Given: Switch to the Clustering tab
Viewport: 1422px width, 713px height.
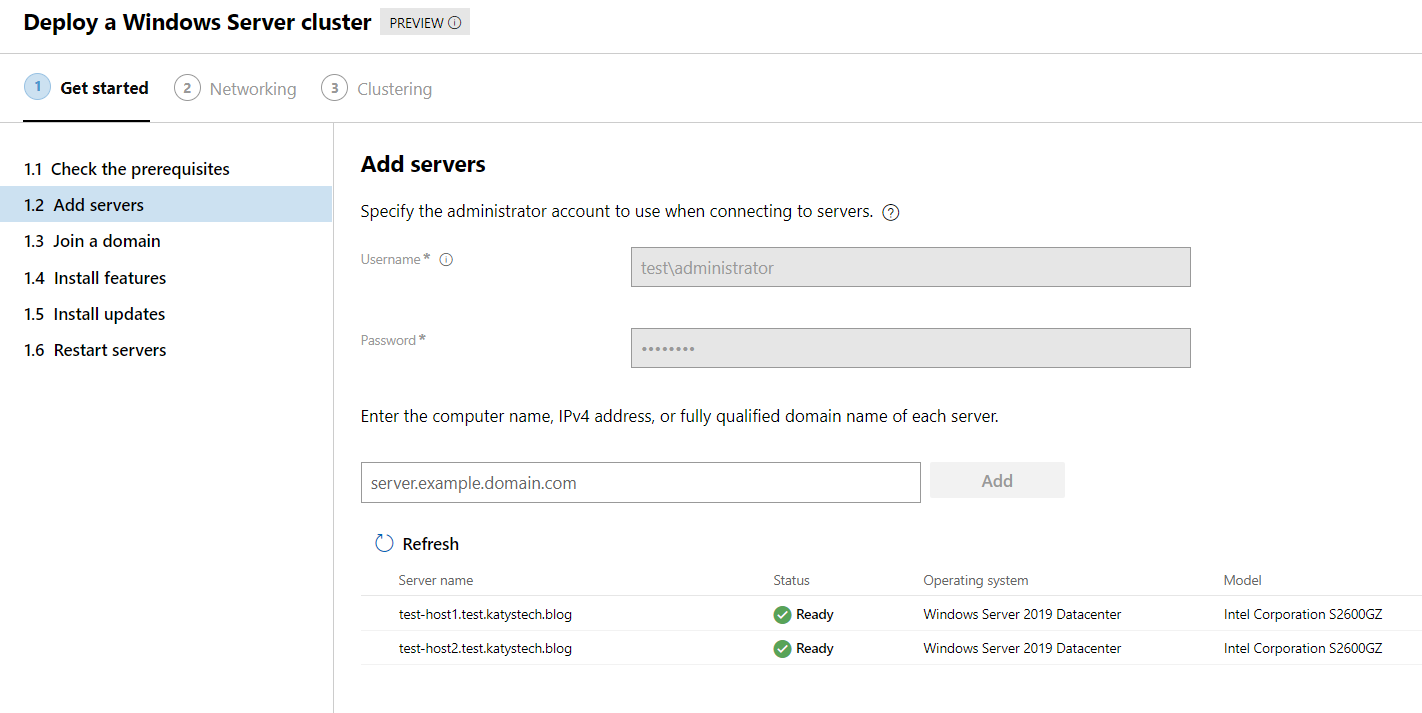Looking at the screenshot, I should [x=394, y=89].
